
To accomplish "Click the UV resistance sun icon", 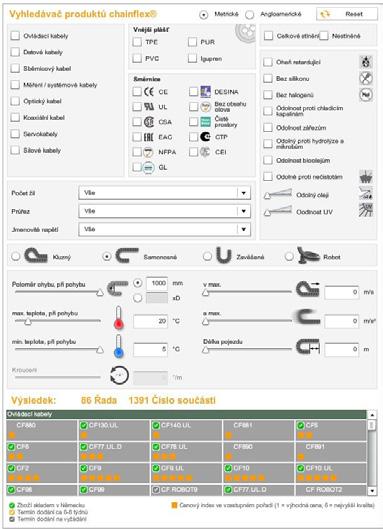I will (x=366, y=210).
